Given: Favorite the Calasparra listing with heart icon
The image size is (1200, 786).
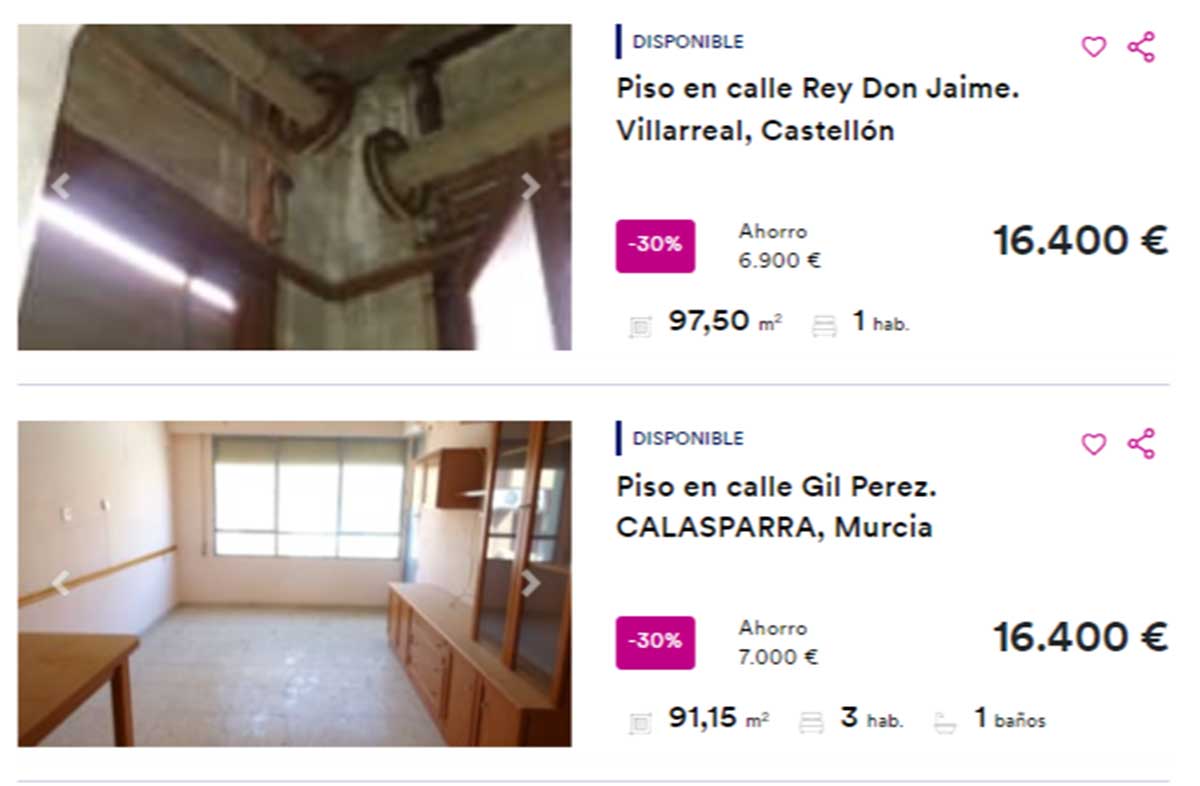Looking at the screenshot, I should pyautogui.click(x=1094, y=444).
